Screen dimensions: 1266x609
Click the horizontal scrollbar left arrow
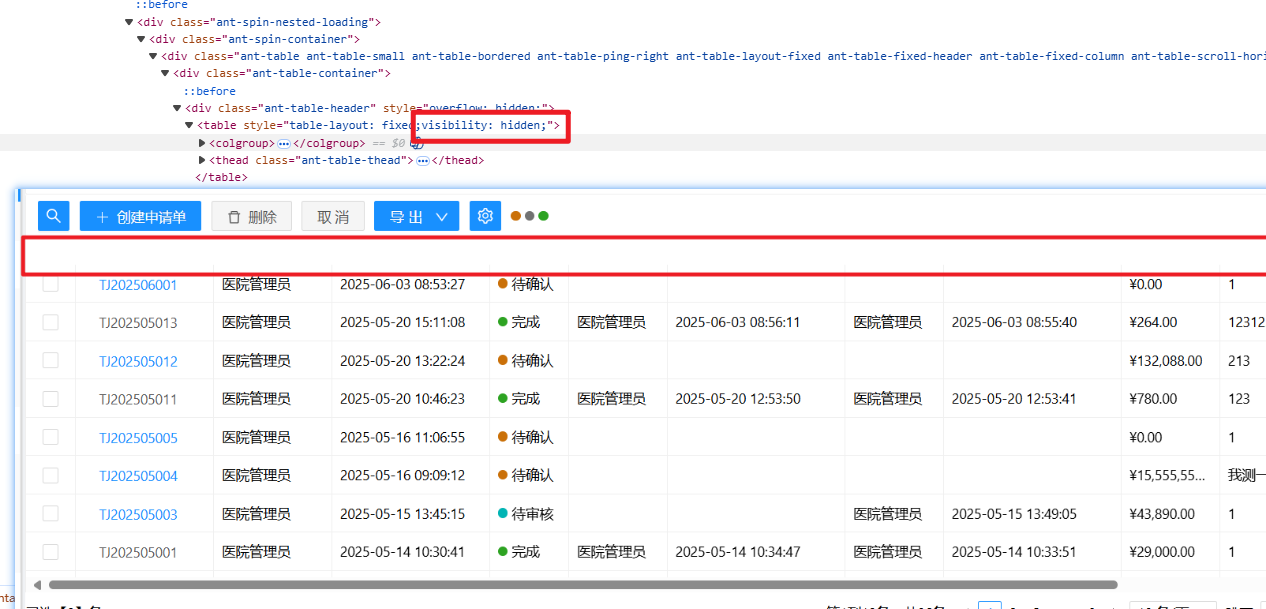coord(37,585)
